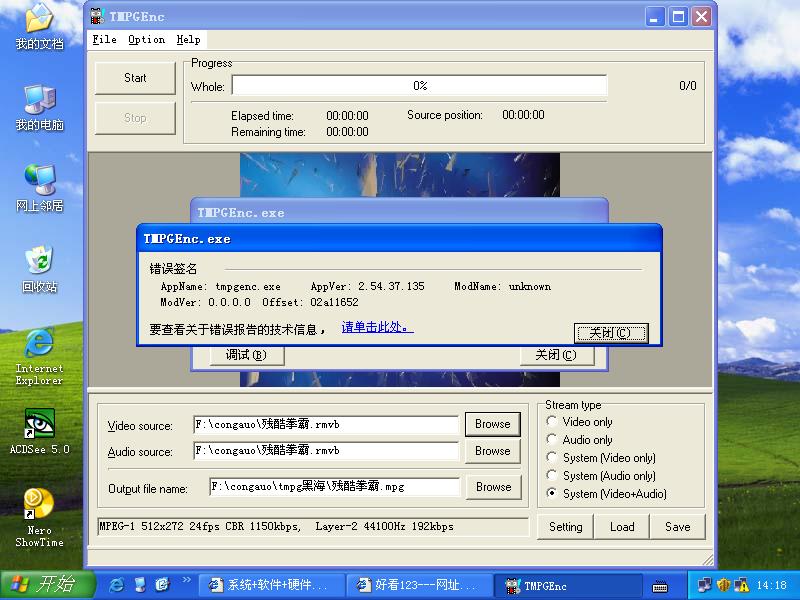Select the Video only stream type
The height and width of the screenshot is (600, 800).
tap(552, 422)
